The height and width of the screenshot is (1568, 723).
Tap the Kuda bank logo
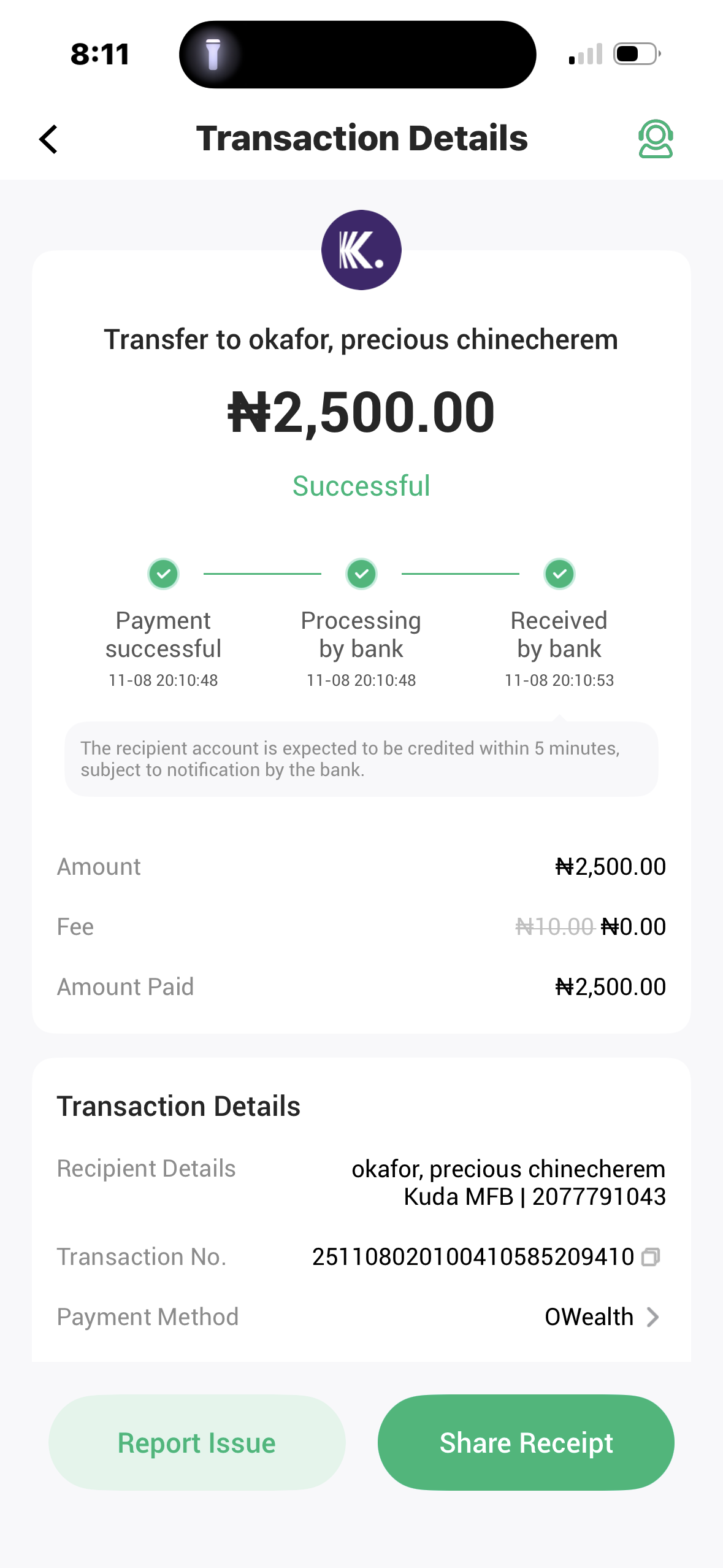pyautogui.click(x=361, y=250)
